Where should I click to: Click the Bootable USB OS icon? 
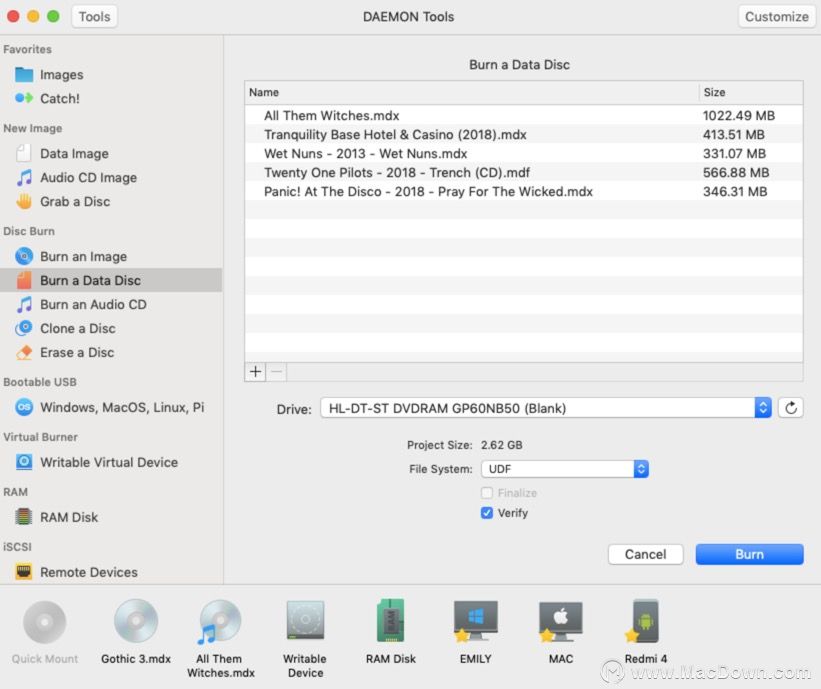pyautogui.click(x=24, y=407)
